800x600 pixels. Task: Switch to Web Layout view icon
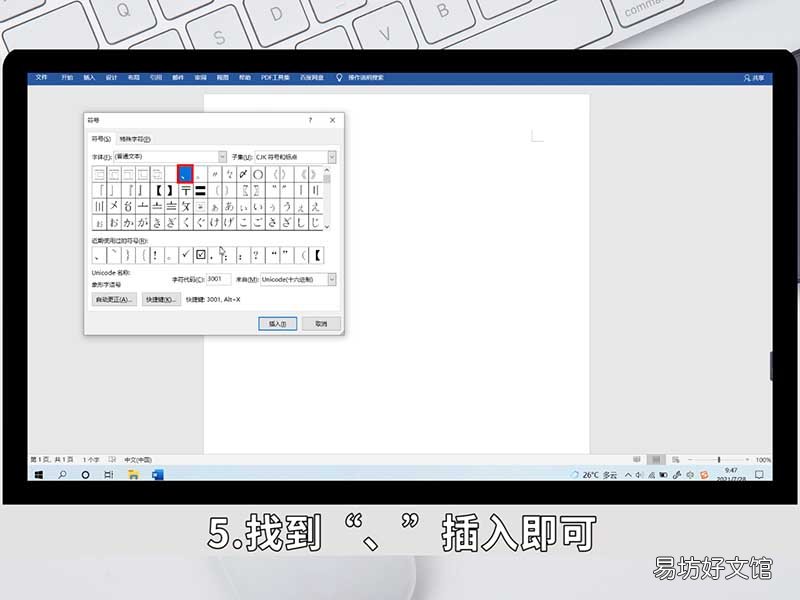tap(676, 460)
